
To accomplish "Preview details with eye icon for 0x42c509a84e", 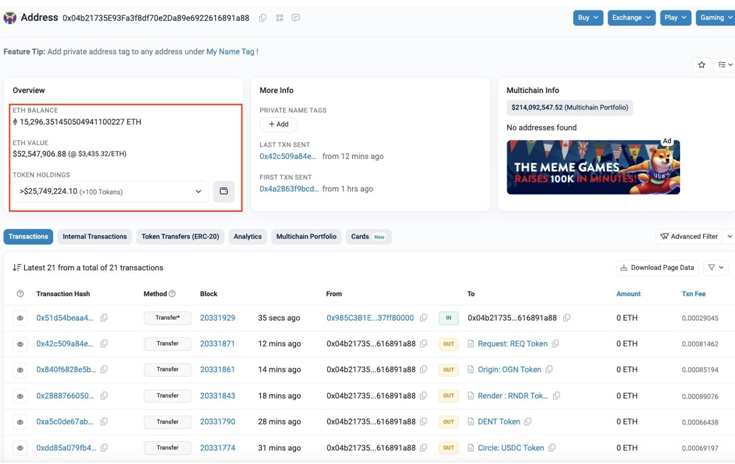I will [20, 344].
